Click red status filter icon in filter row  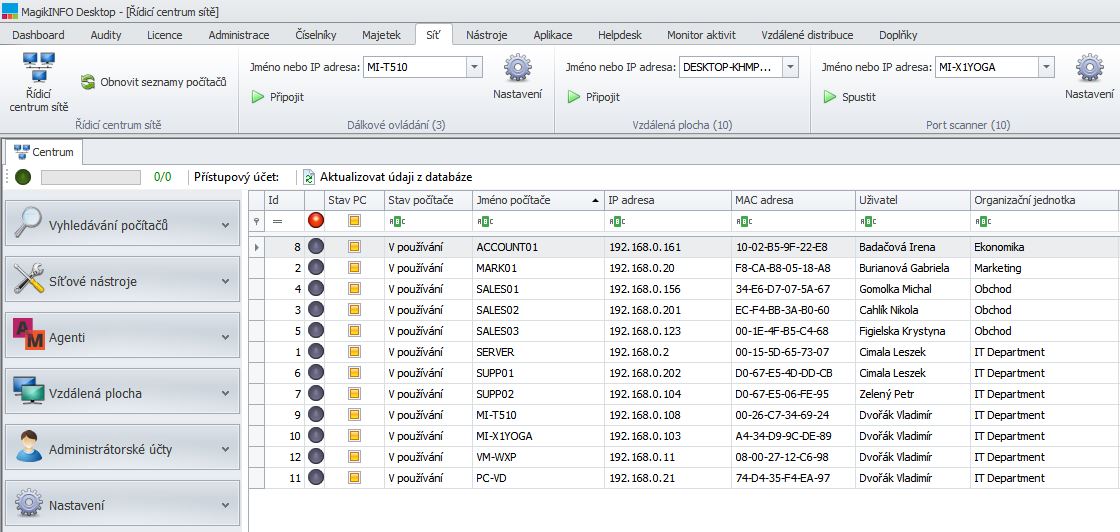316,221
